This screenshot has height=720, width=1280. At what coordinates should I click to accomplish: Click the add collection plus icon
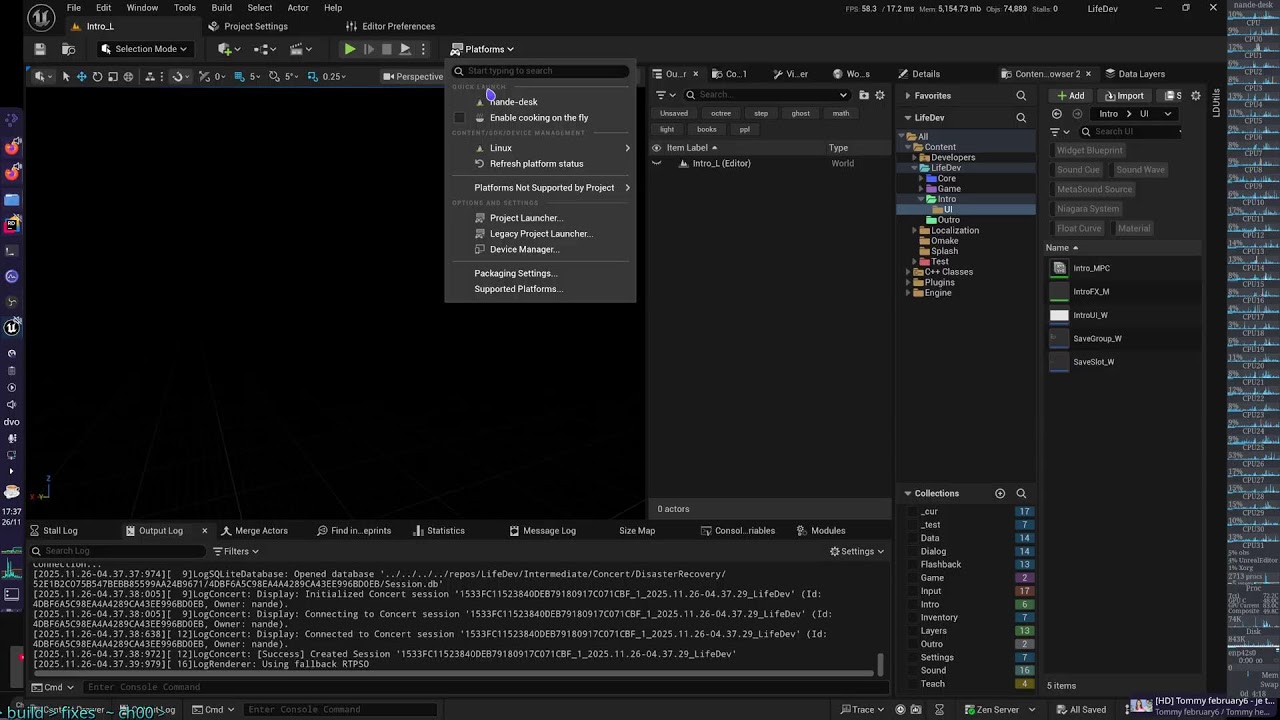coord(1000,493)
